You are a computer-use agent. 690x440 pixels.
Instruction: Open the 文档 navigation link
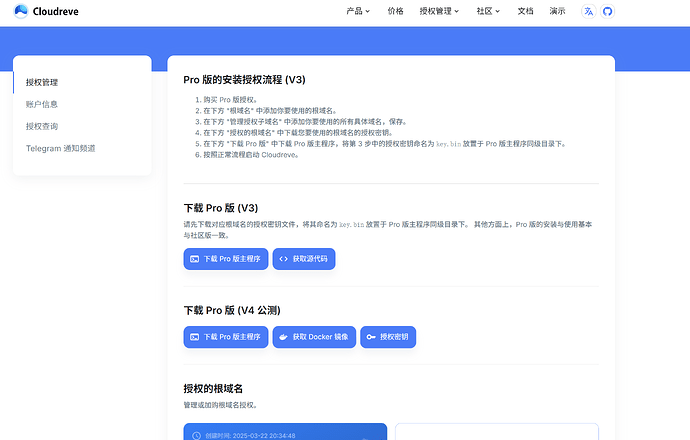pos(525,11)
